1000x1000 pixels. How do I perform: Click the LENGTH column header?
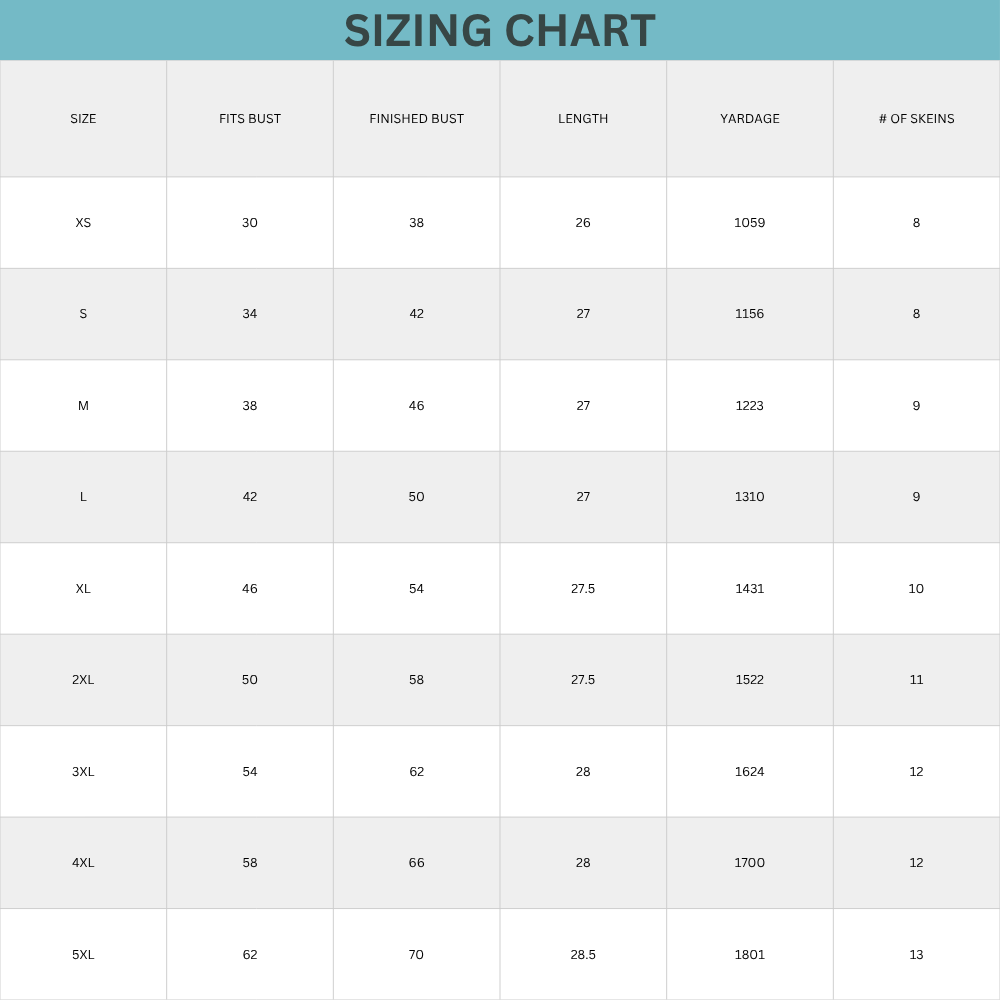point(583,119)
